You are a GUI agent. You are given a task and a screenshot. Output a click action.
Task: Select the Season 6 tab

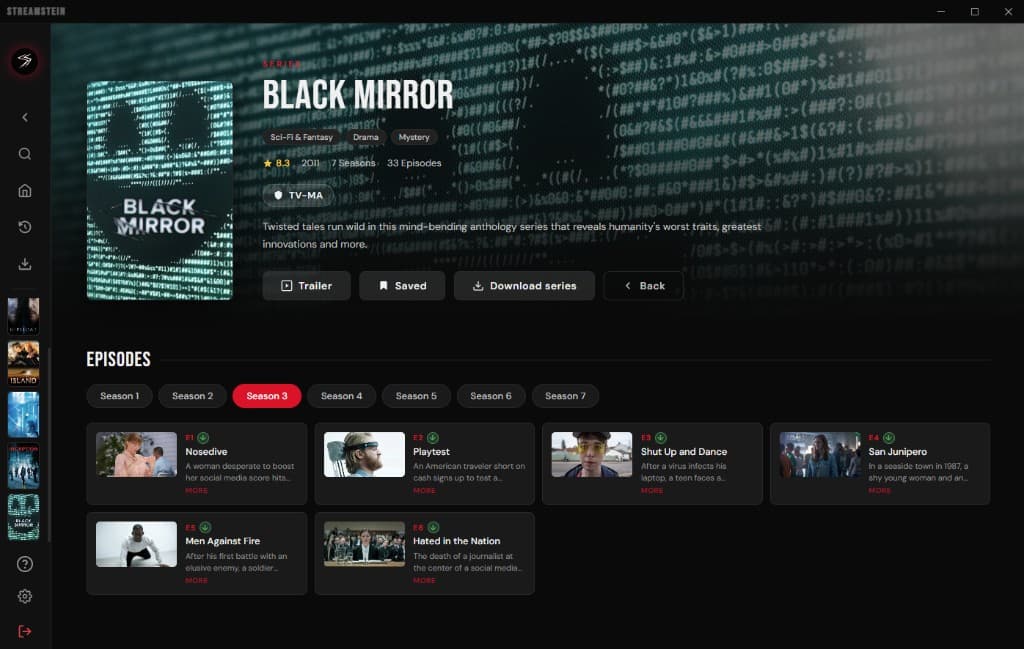coord(491,396)
